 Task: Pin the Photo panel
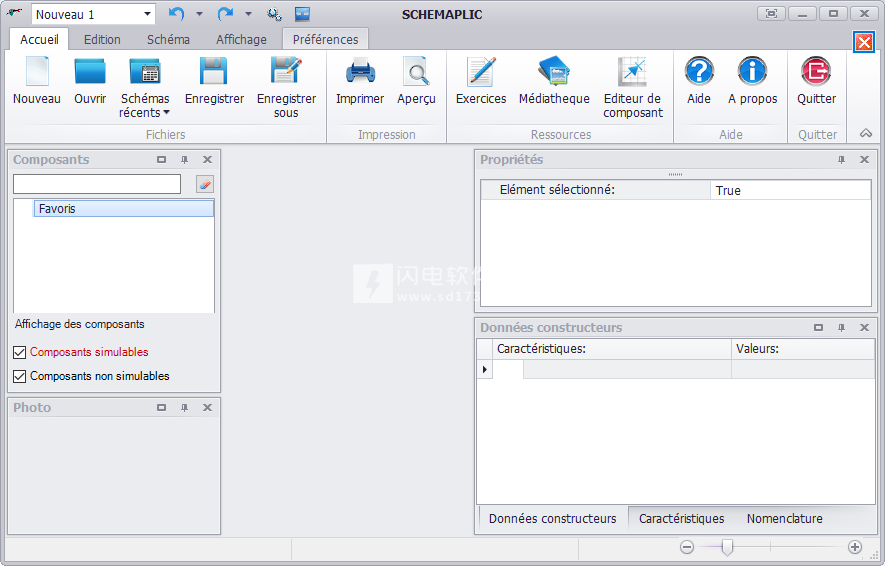tap(185, 407)
